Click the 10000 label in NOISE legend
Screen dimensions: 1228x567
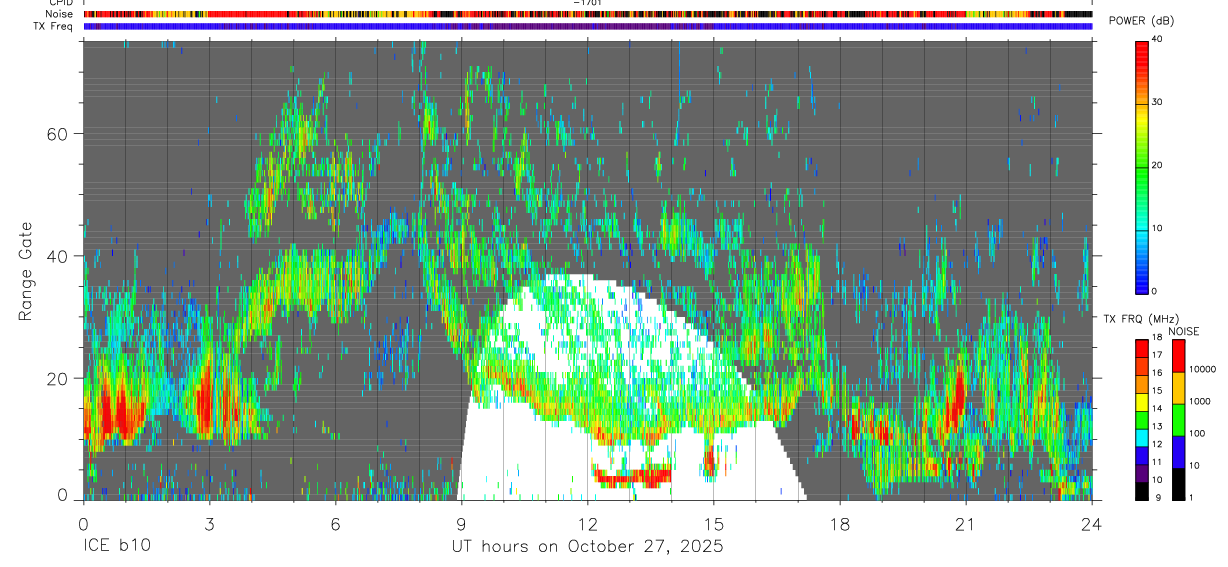click(x=1202, y=369)
